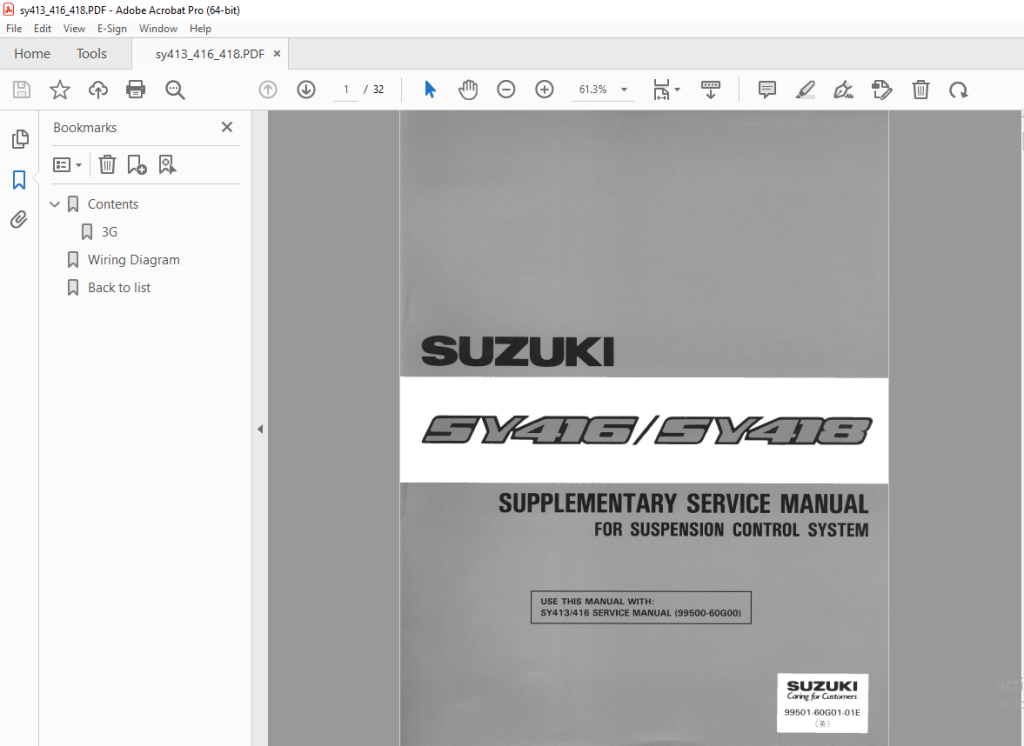
Task: Select the Highlight text tool
Action: tap(805, 89)
